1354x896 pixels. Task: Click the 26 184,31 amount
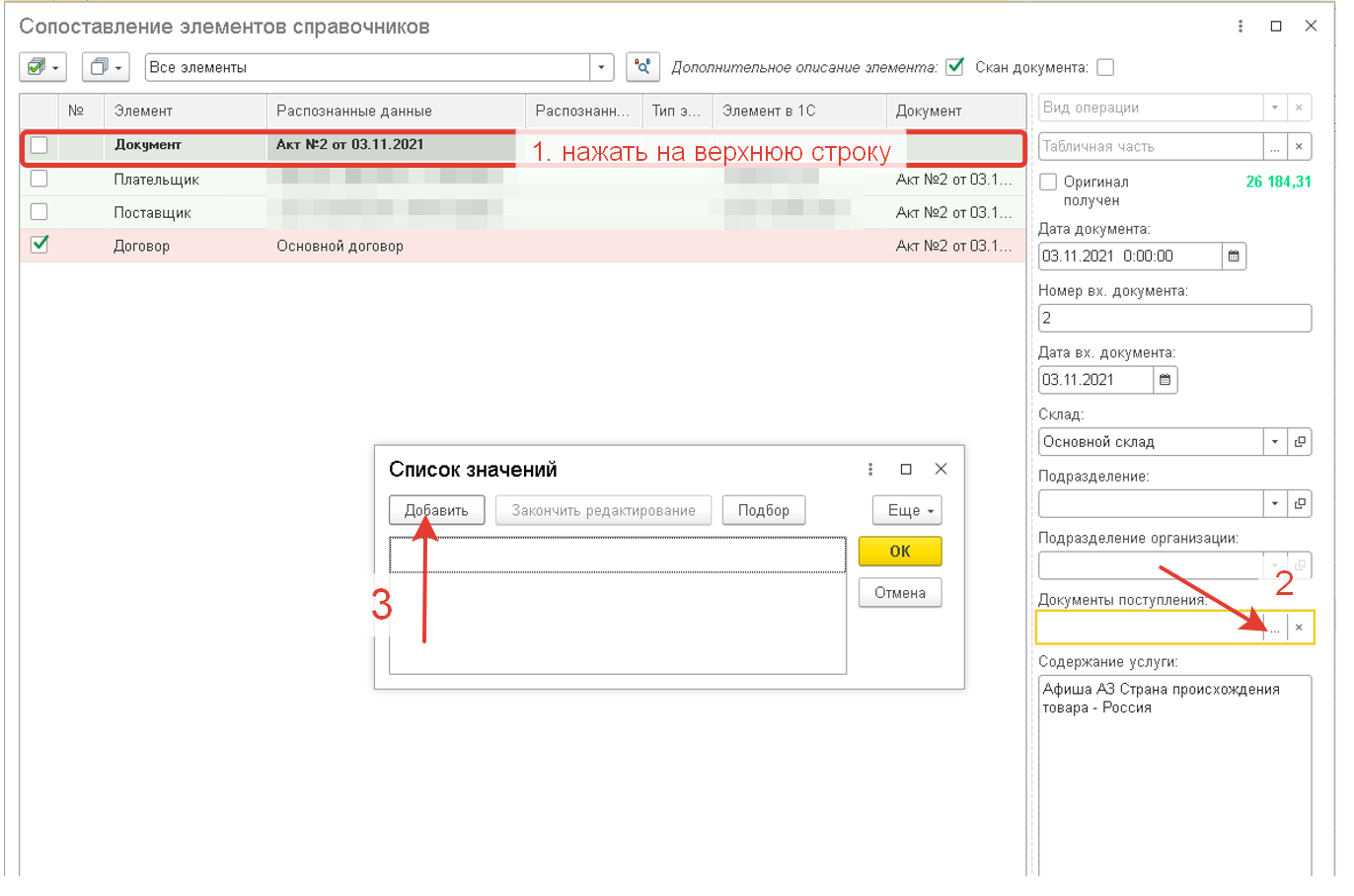pos(1278,182)
